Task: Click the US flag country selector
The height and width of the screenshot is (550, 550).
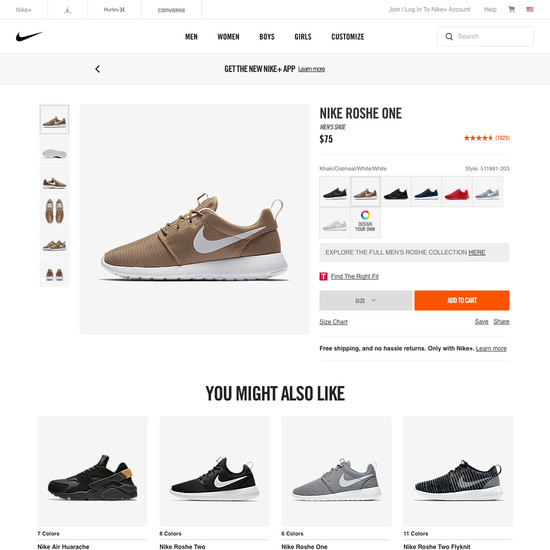Action: pos(530,9)
